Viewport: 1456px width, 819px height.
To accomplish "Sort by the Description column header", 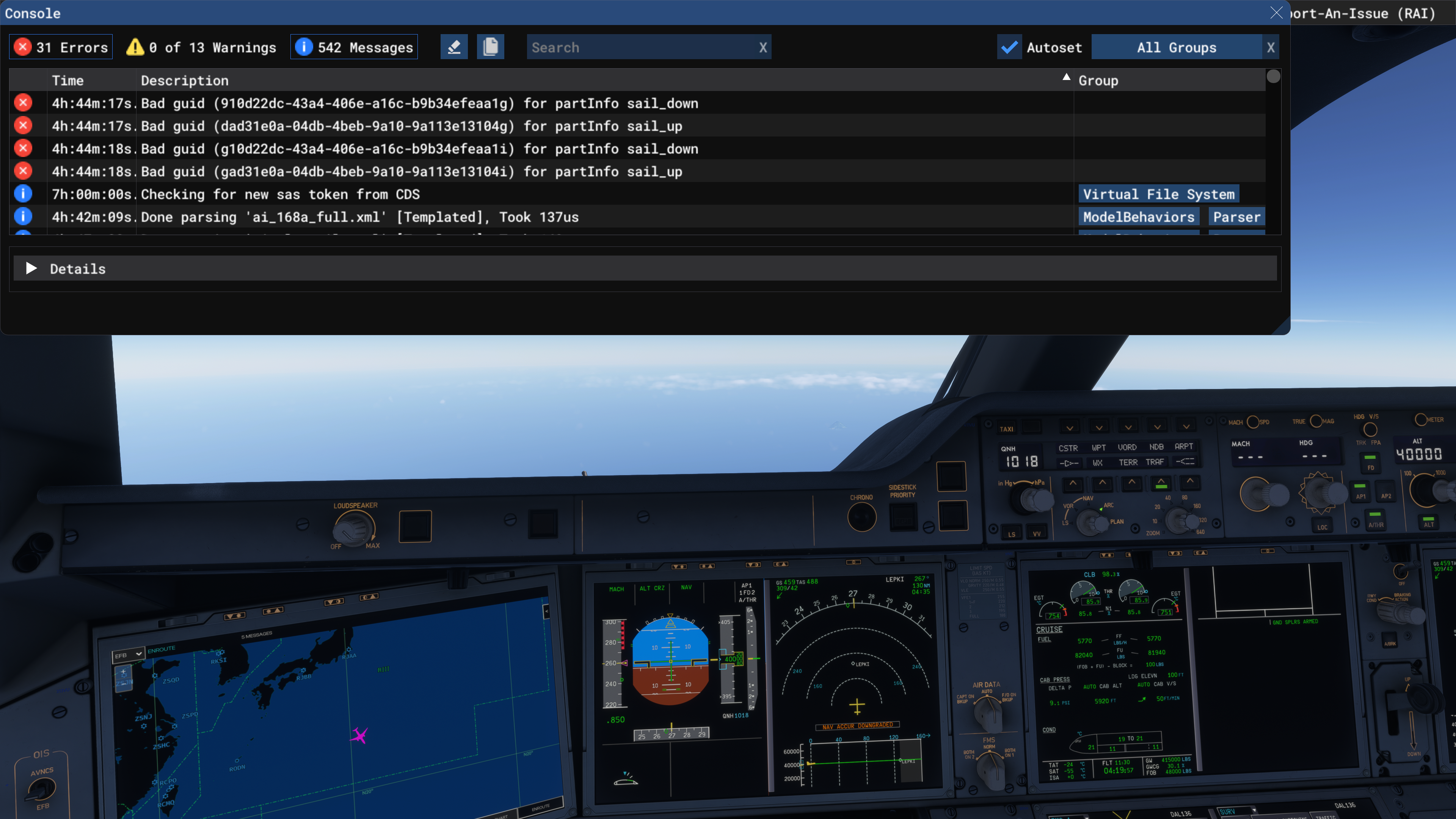I will click(x=185, y=80).
